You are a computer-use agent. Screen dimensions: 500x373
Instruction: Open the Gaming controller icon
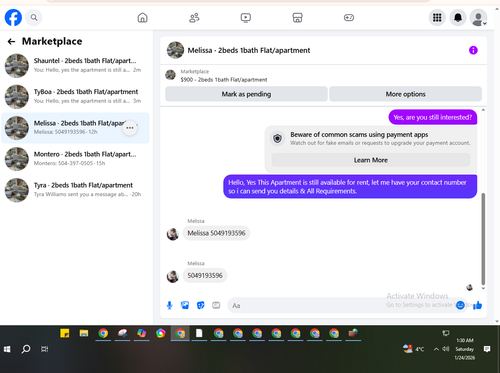[x=349, y=17]
